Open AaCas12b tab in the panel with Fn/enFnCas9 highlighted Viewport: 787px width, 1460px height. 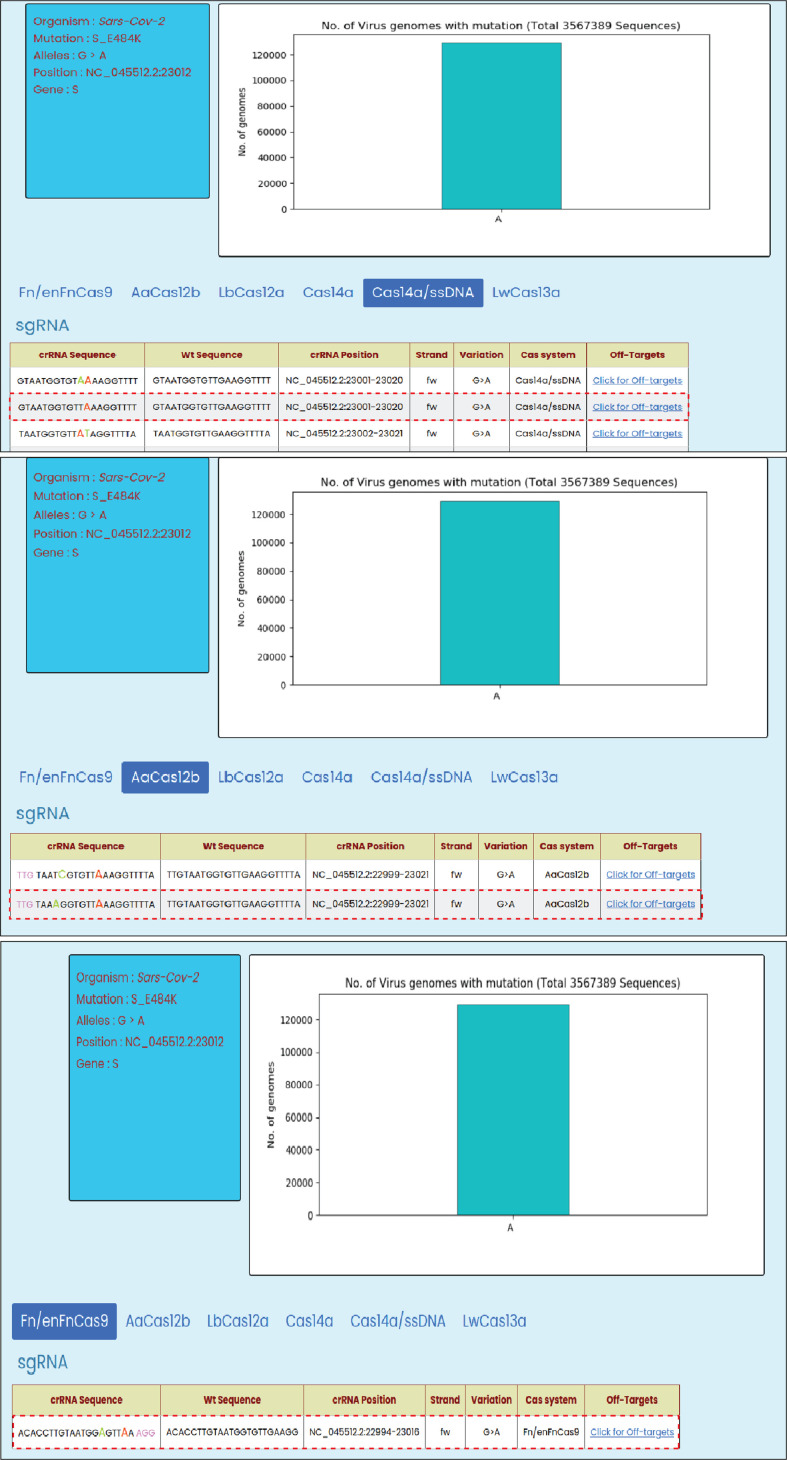[x=158, y=1321]
